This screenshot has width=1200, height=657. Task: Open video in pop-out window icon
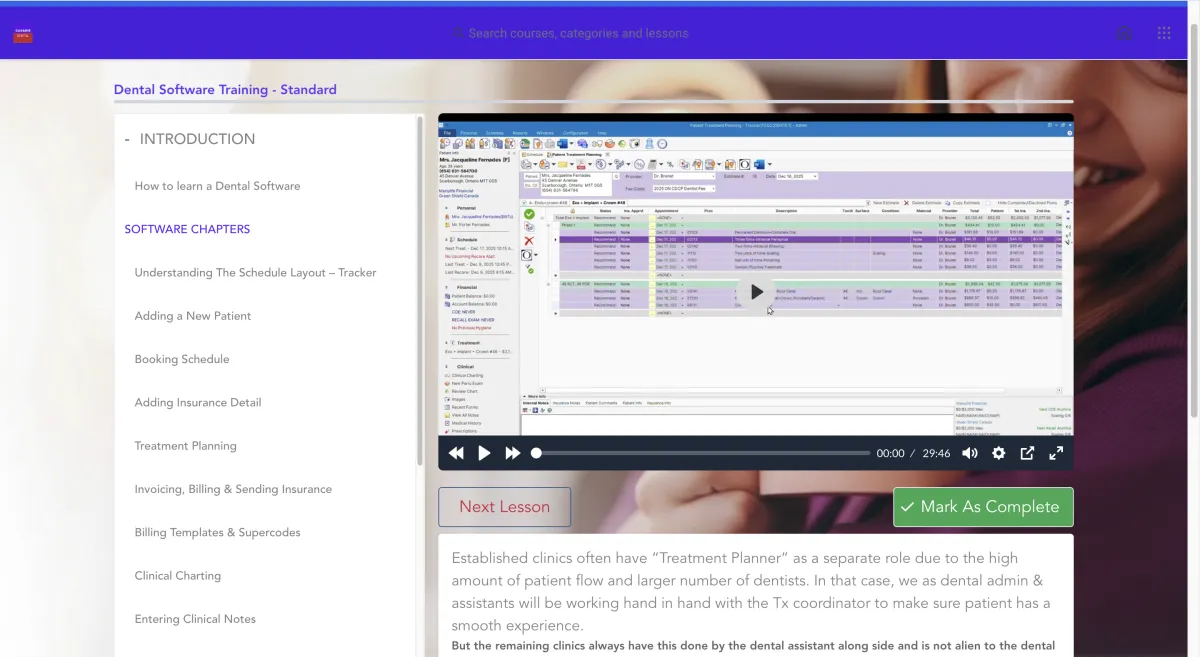[x=1027, y=453]
